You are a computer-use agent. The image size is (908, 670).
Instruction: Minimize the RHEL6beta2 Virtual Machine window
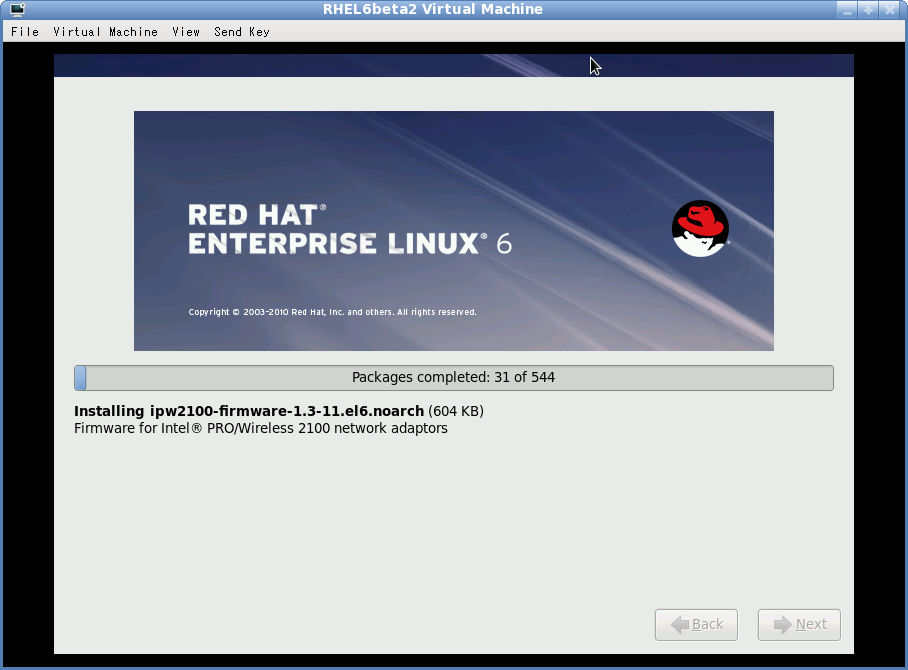pos(847,10)
